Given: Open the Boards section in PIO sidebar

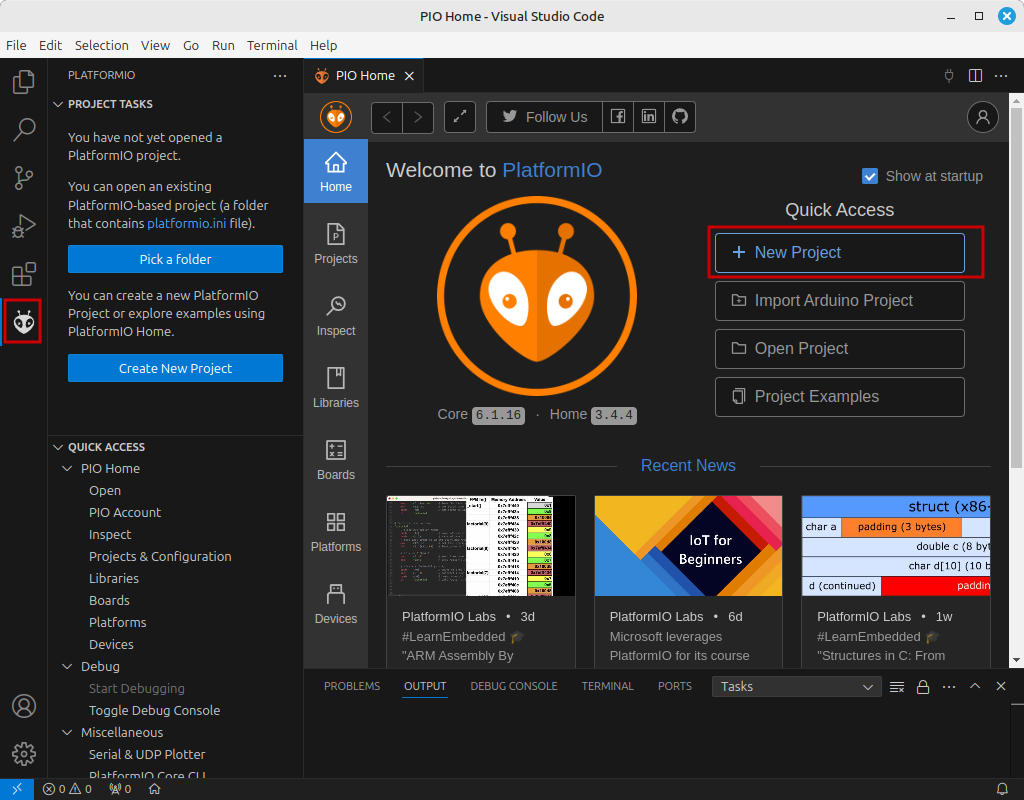Looking at the screenshot, I should [336, 460].
